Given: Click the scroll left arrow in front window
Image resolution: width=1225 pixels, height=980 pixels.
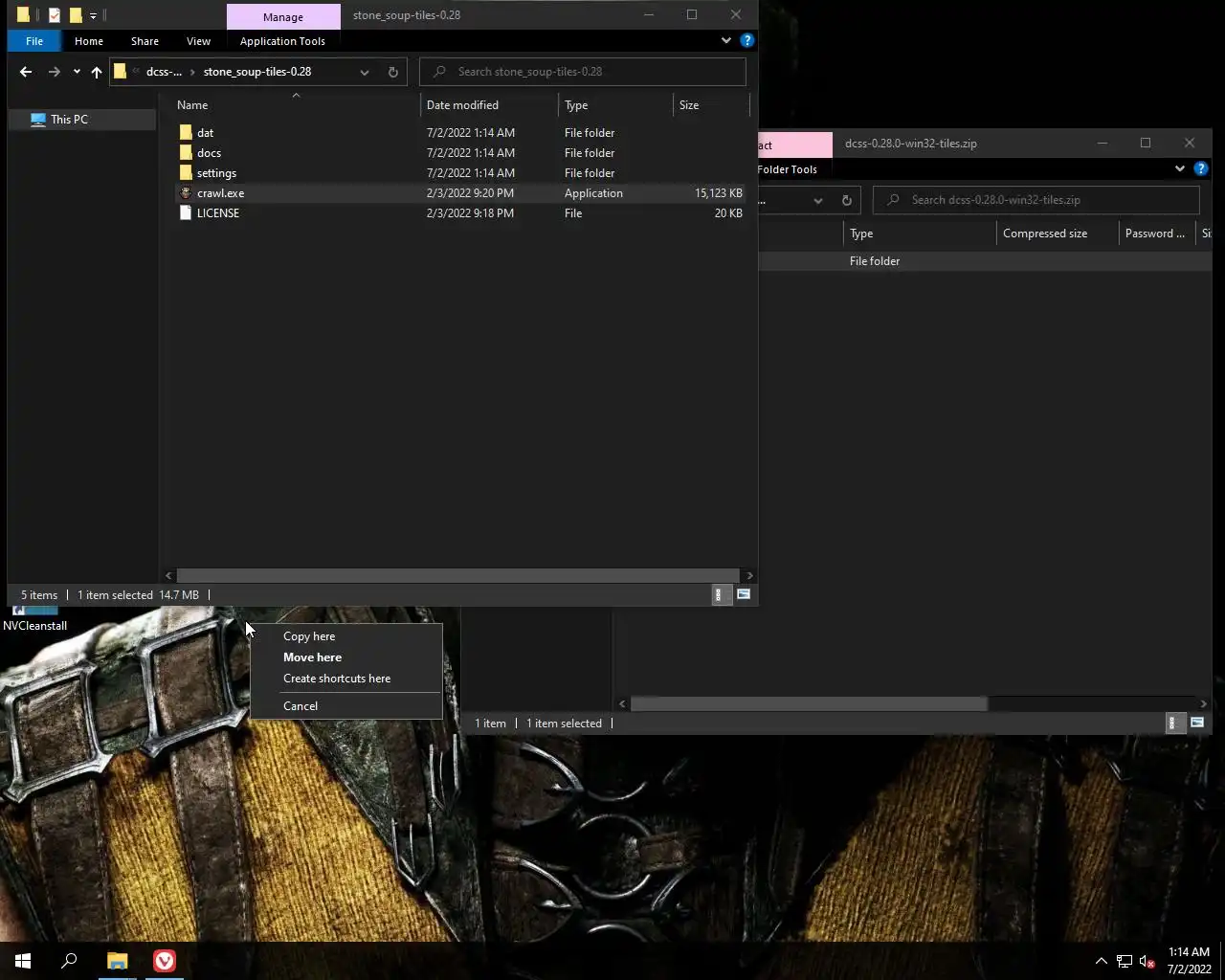Looking at the screenshot, I should pos(168,575).
